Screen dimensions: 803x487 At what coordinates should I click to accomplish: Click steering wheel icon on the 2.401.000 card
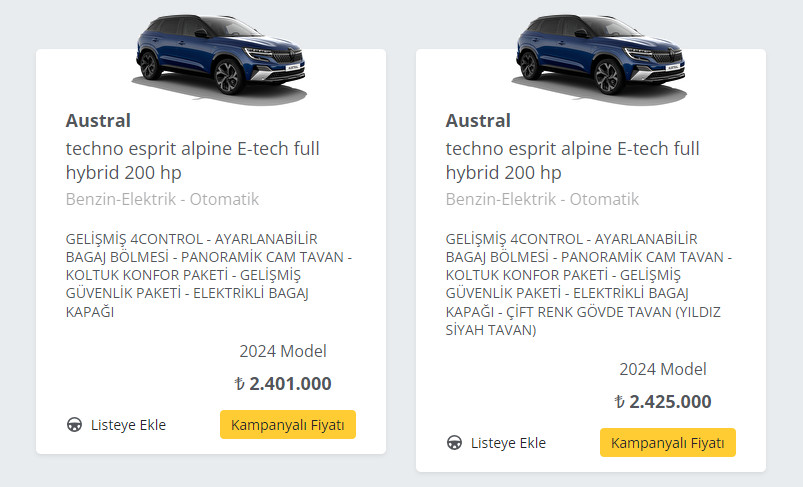click(74, 425)
